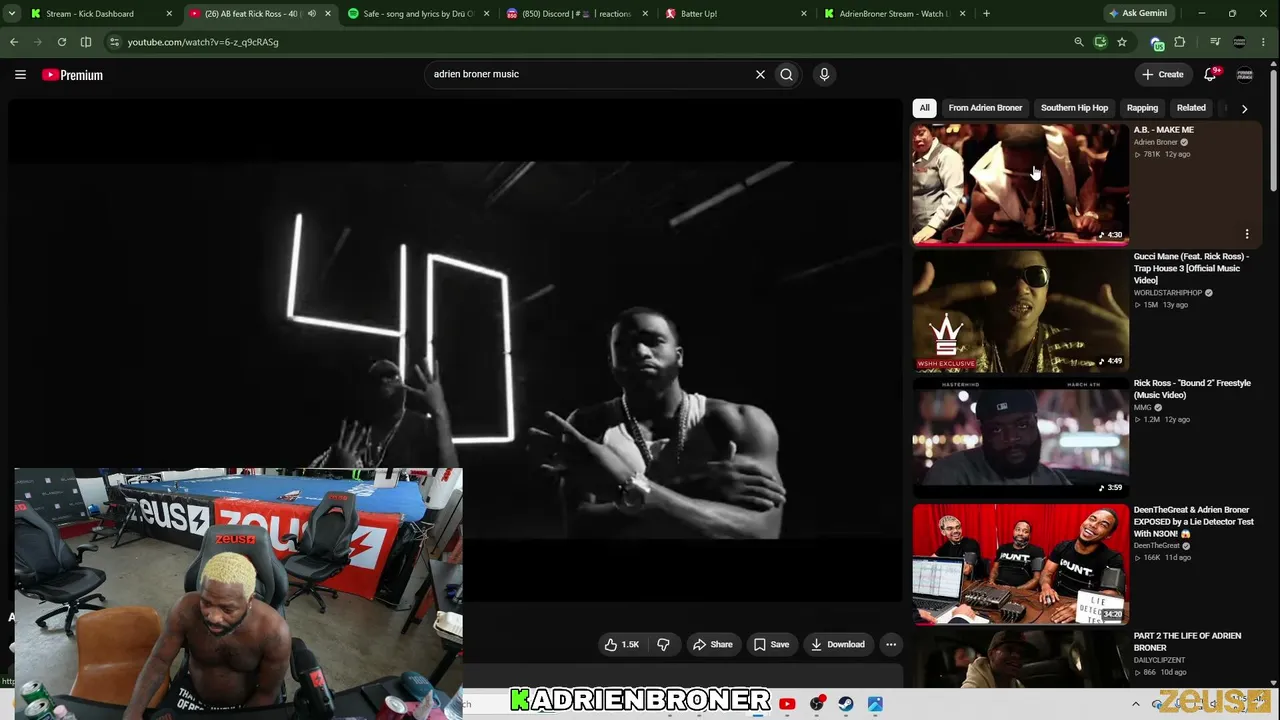Click the video player to toggle playback
Image resolution: width=1280 pixels, height=720 pixels.
(x=455, y=350)
